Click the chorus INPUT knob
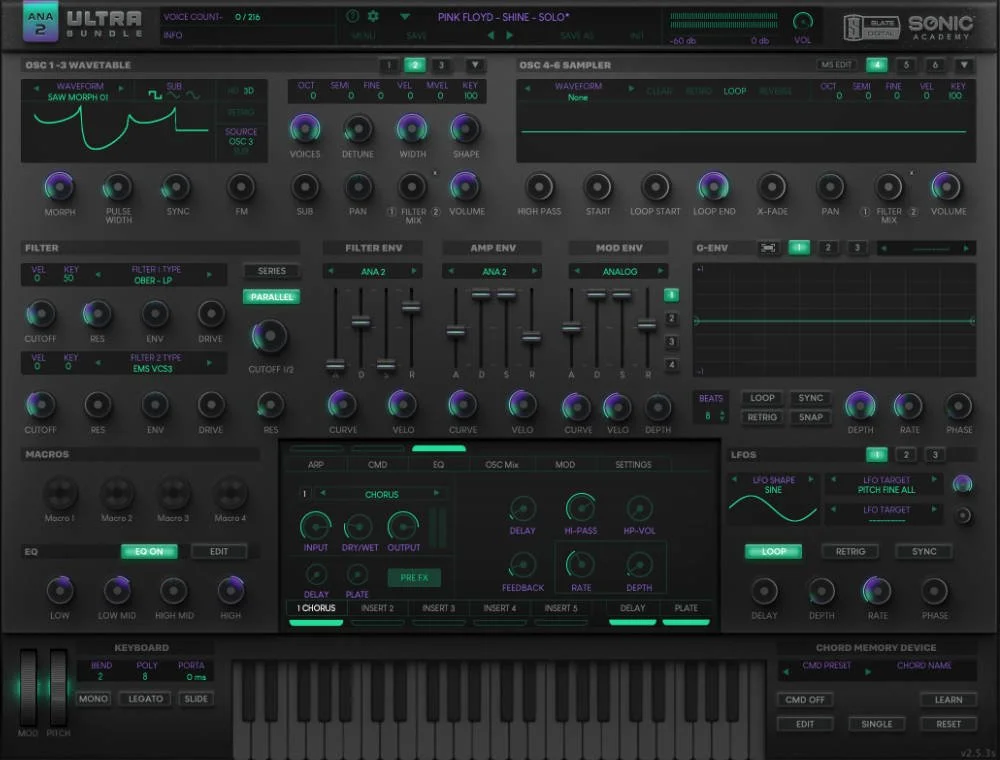1000x760 pixels. coord(316,526)
